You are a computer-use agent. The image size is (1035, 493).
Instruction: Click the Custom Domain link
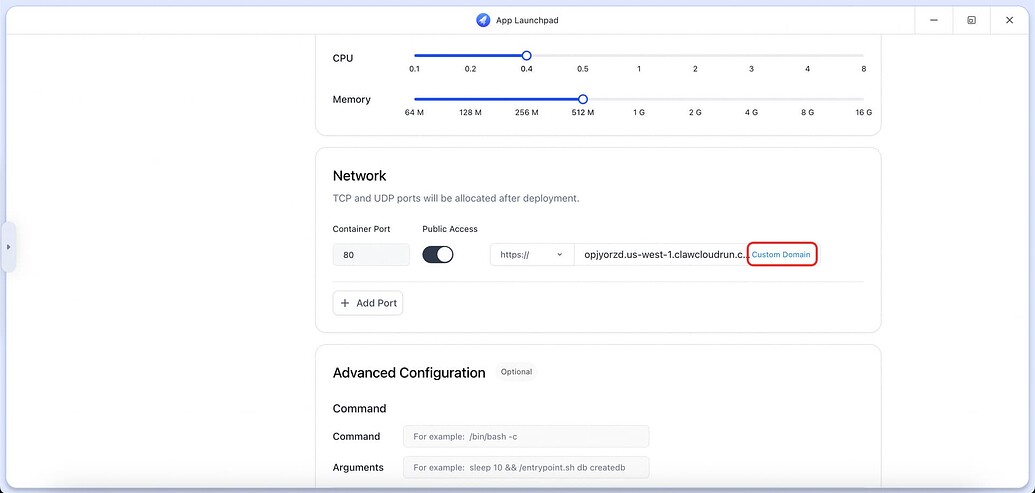point(782,255)
